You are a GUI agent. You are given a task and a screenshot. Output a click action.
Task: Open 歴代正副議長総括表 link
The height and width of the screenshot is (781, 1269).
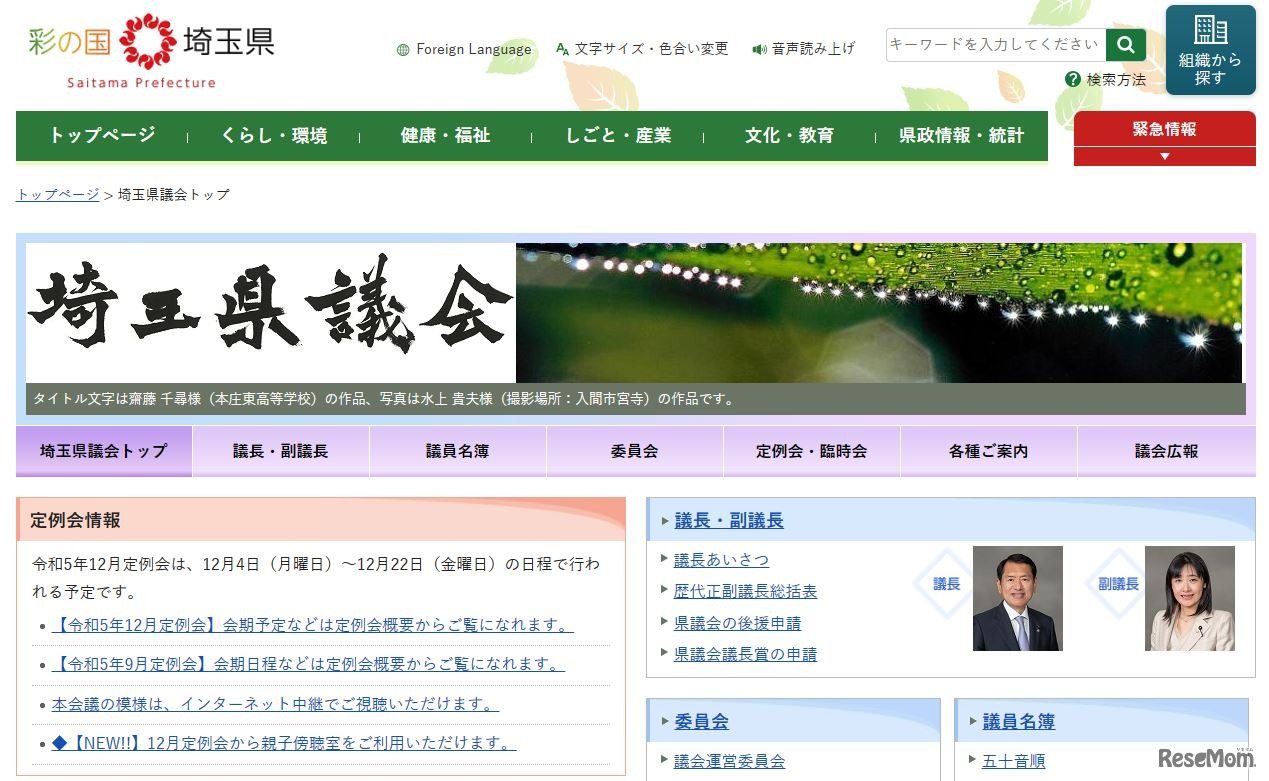(x=745, y=591)
